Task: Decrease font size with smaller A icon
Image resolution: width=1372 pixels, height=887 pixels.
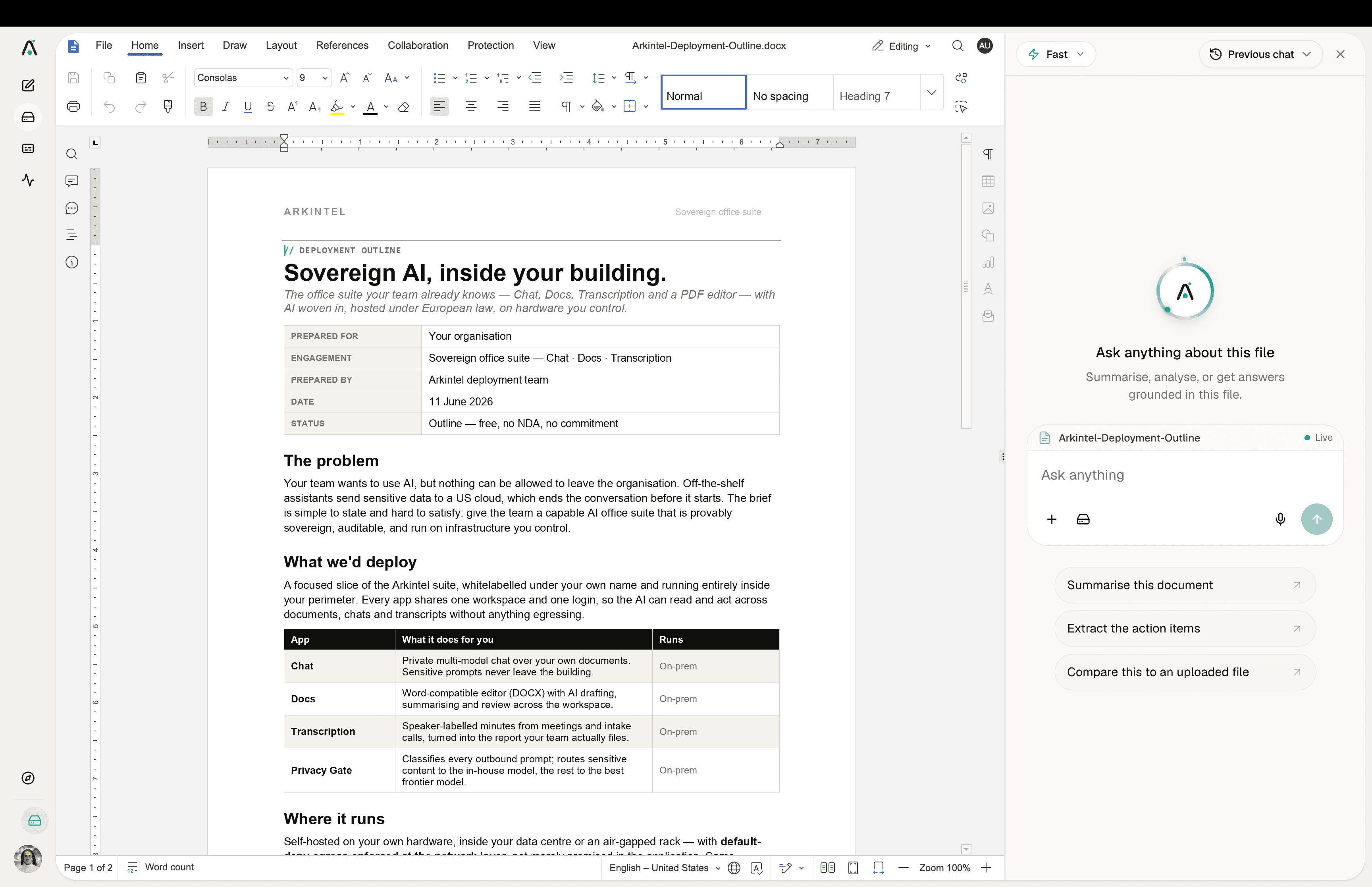Action: tap(367, 78)
